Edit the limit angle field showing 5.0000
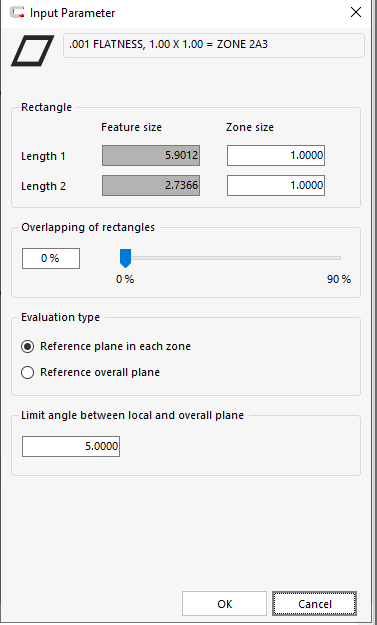This screenshot has height=625, width=377. click(71, 446)
